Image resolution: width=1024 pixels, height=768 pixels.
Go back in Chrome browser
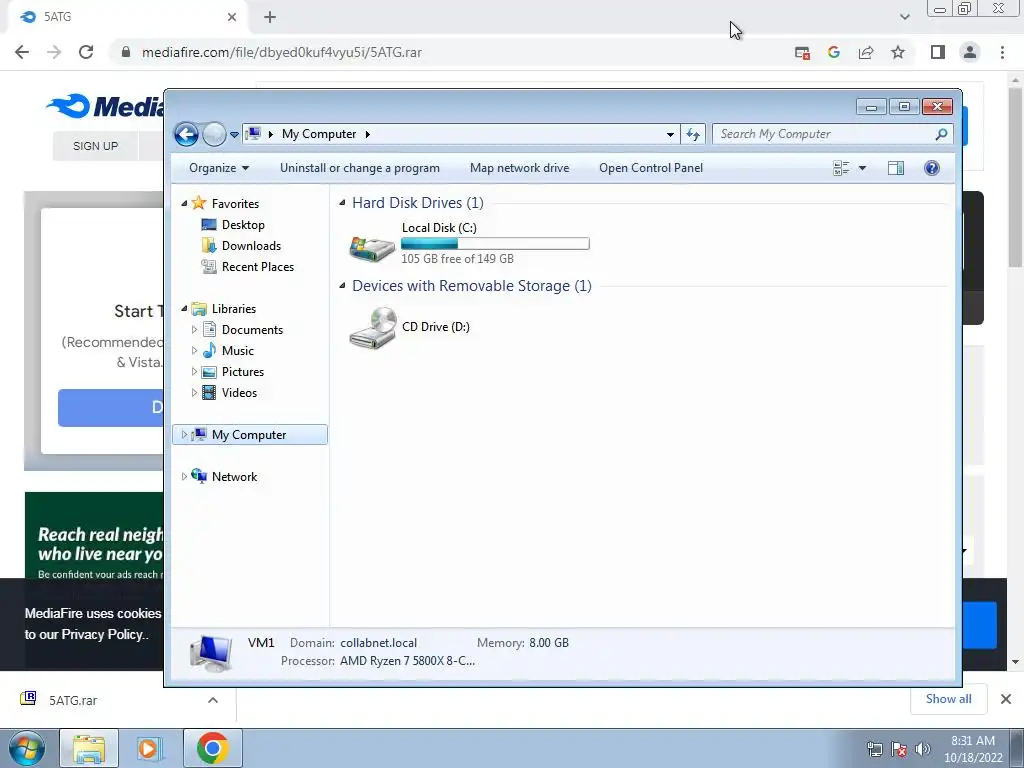(x=22, y=52)
